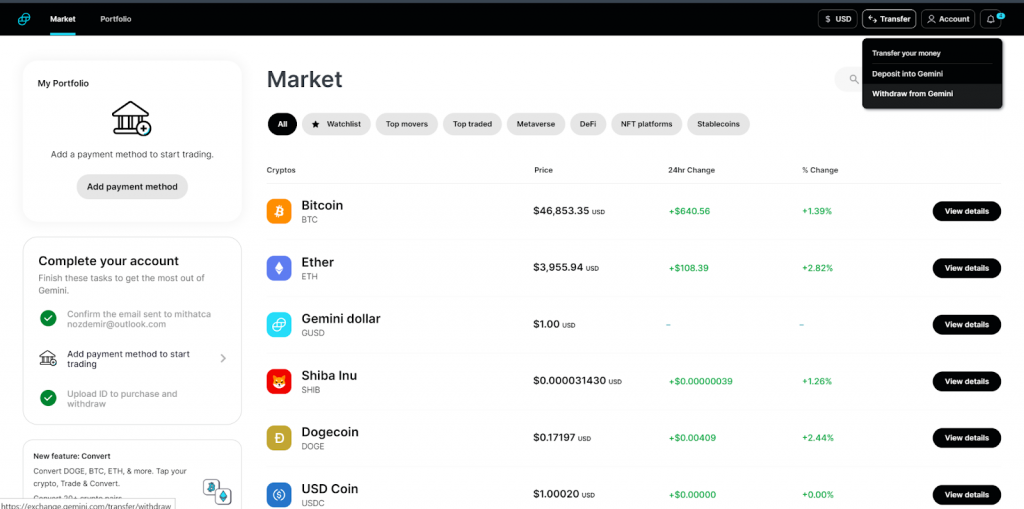
Task: View details for Shiba Inu
Action: tap(967, 382)
